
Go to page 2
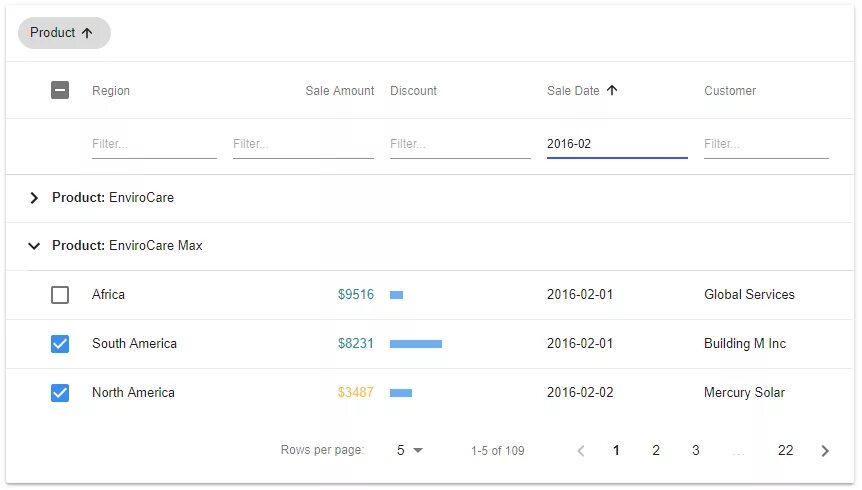656,451
